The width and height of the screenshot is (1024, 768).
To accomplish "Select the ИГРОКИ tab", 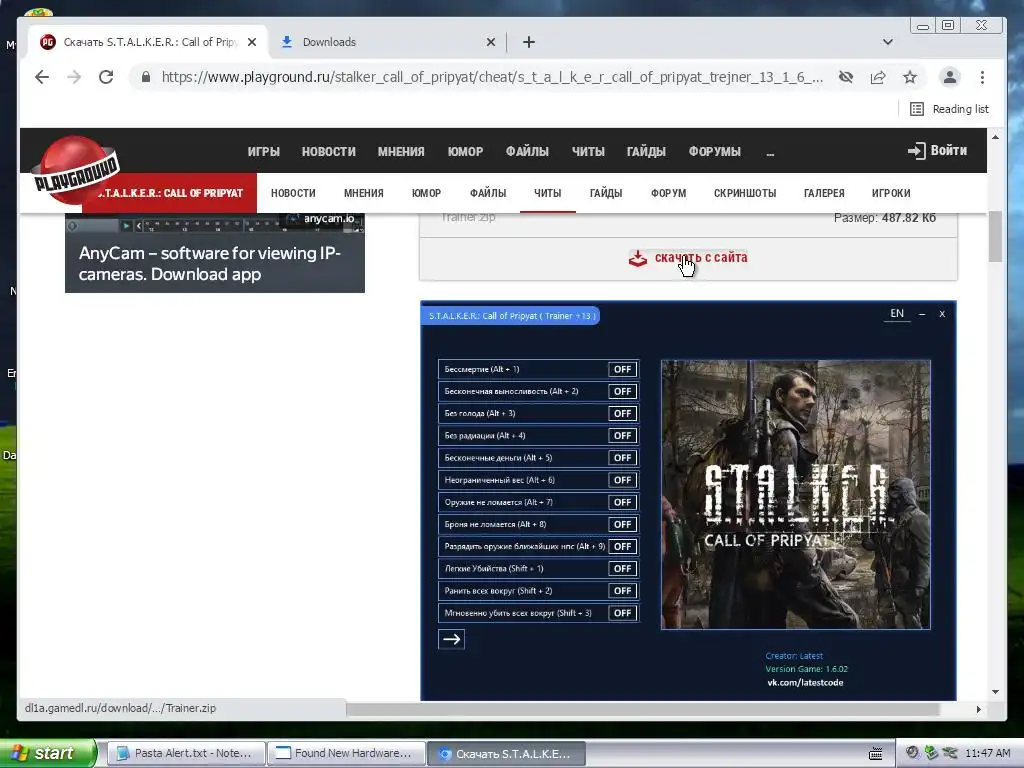I will (891, 193).
